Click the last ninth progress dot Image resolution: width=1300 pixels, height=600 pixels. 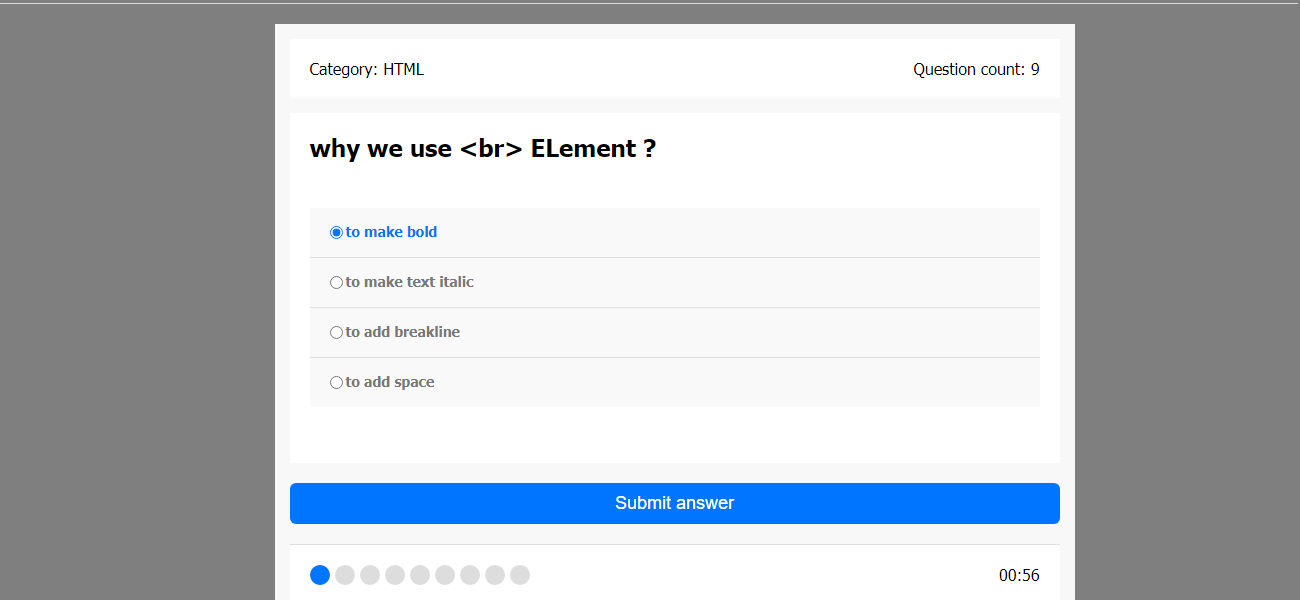click(x=520, y=575)
